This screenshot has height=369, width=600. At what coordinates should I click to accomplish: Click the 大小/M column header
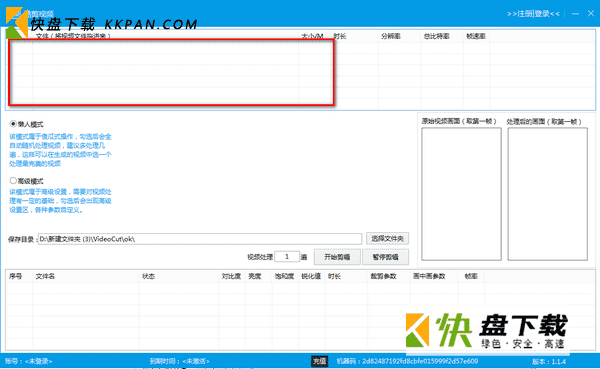click(312, 36)
